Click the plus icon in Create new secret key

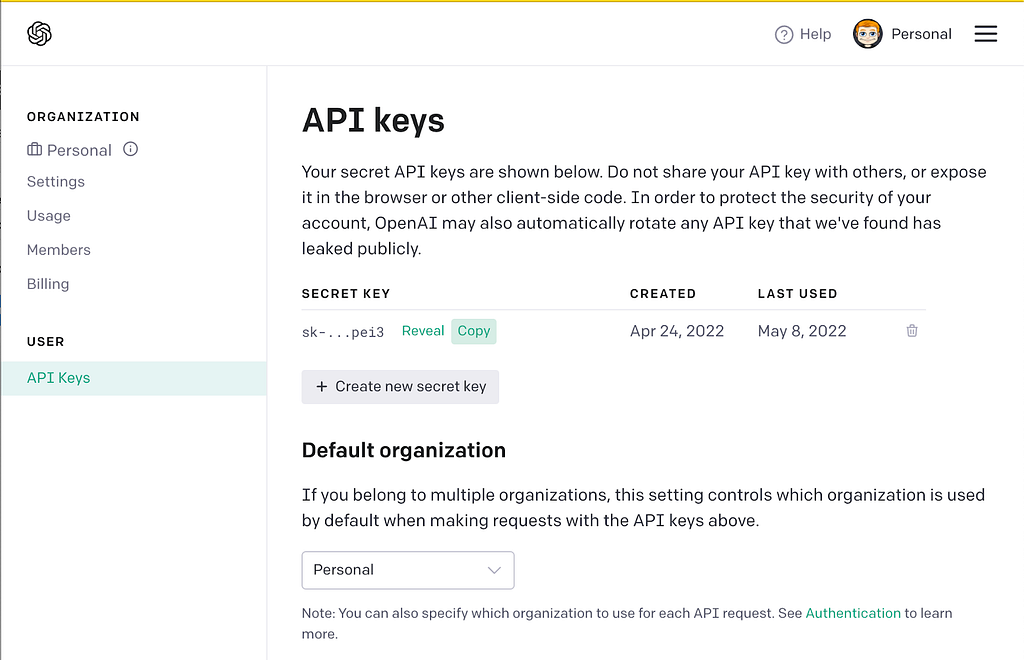click(x=321, y=386)
